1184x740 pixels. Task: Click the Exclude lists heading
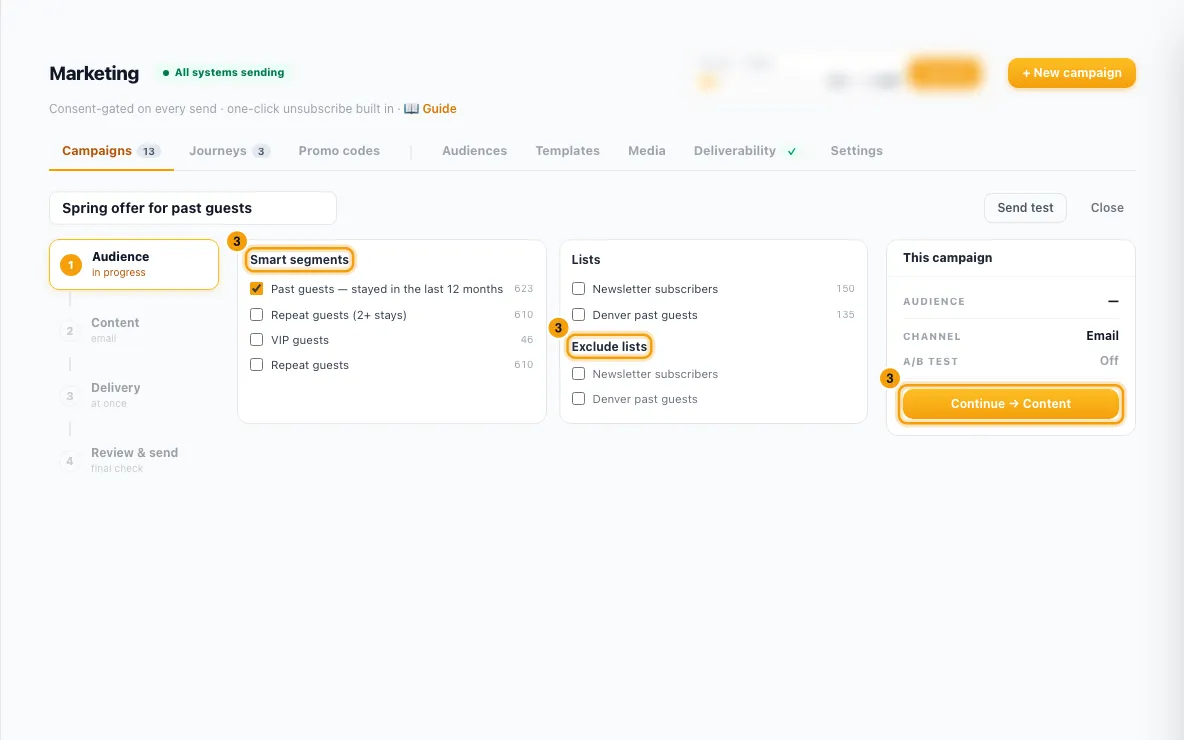(609, 347)
